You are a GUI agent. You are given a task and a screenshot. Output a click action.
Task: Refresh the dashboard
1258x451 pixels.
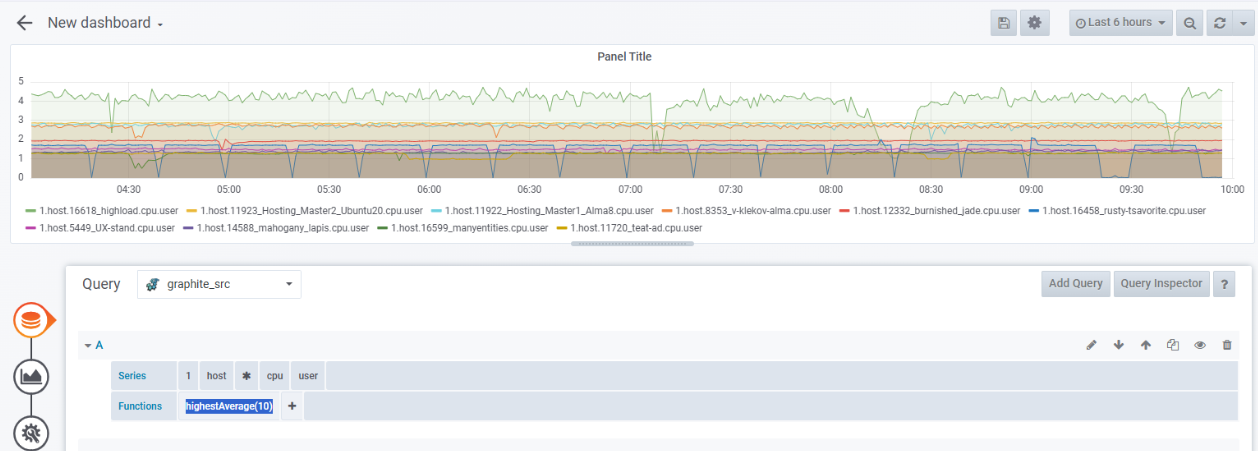tap(1218, 23)
